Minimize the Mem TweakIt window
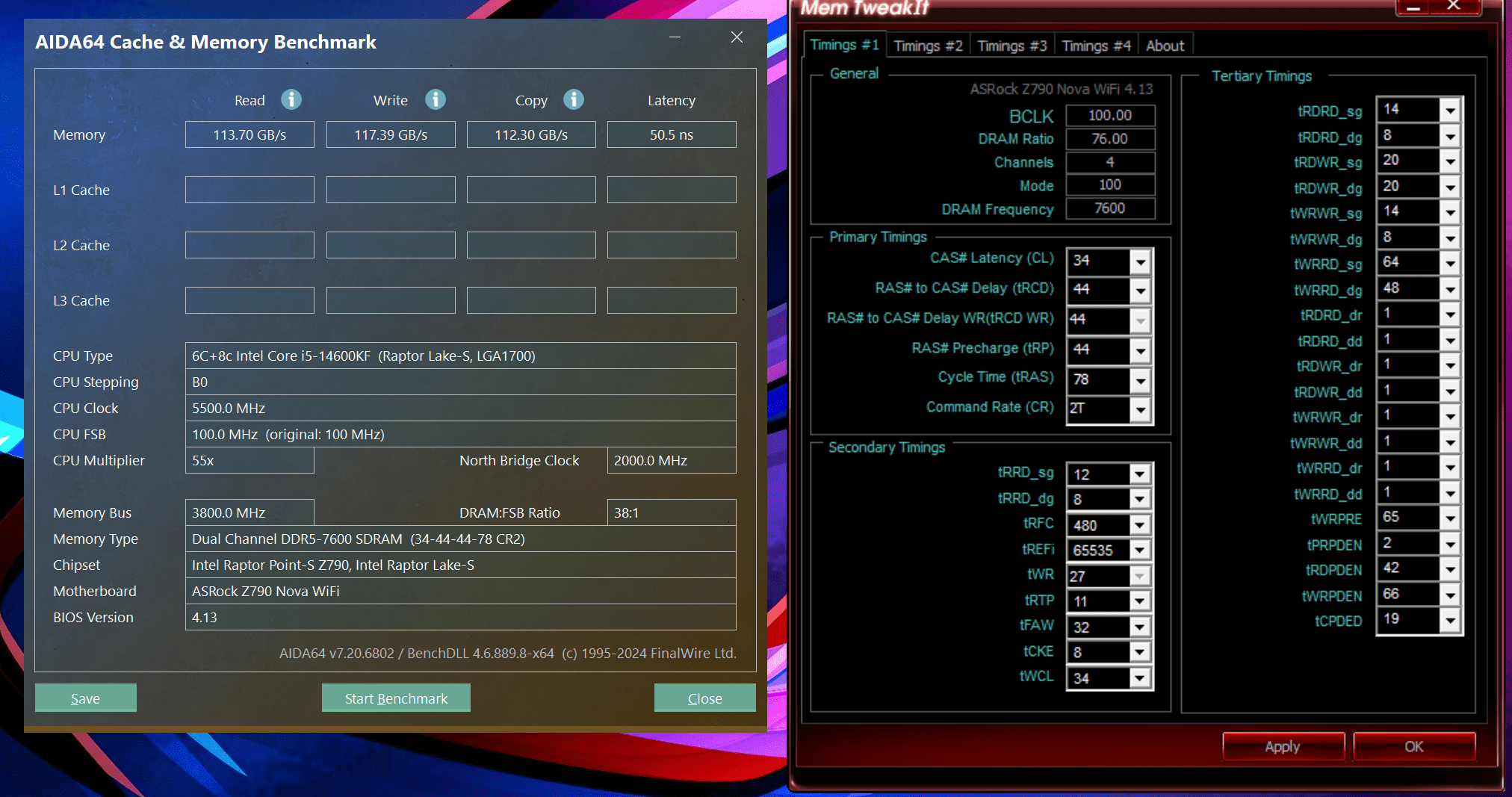 point(1413,7)
